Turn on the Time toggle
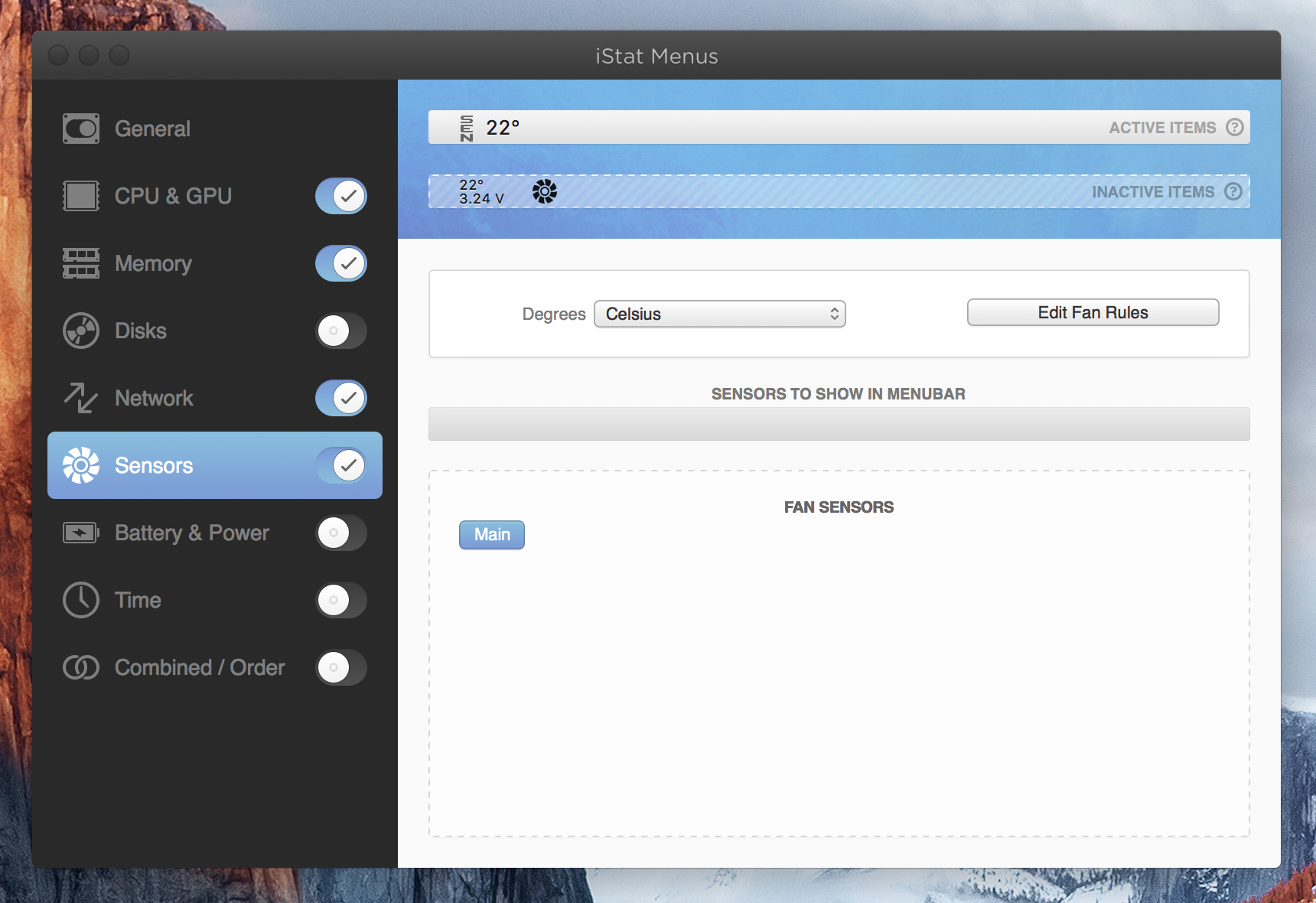The image size is (1316, 903). tap(341, 600)
